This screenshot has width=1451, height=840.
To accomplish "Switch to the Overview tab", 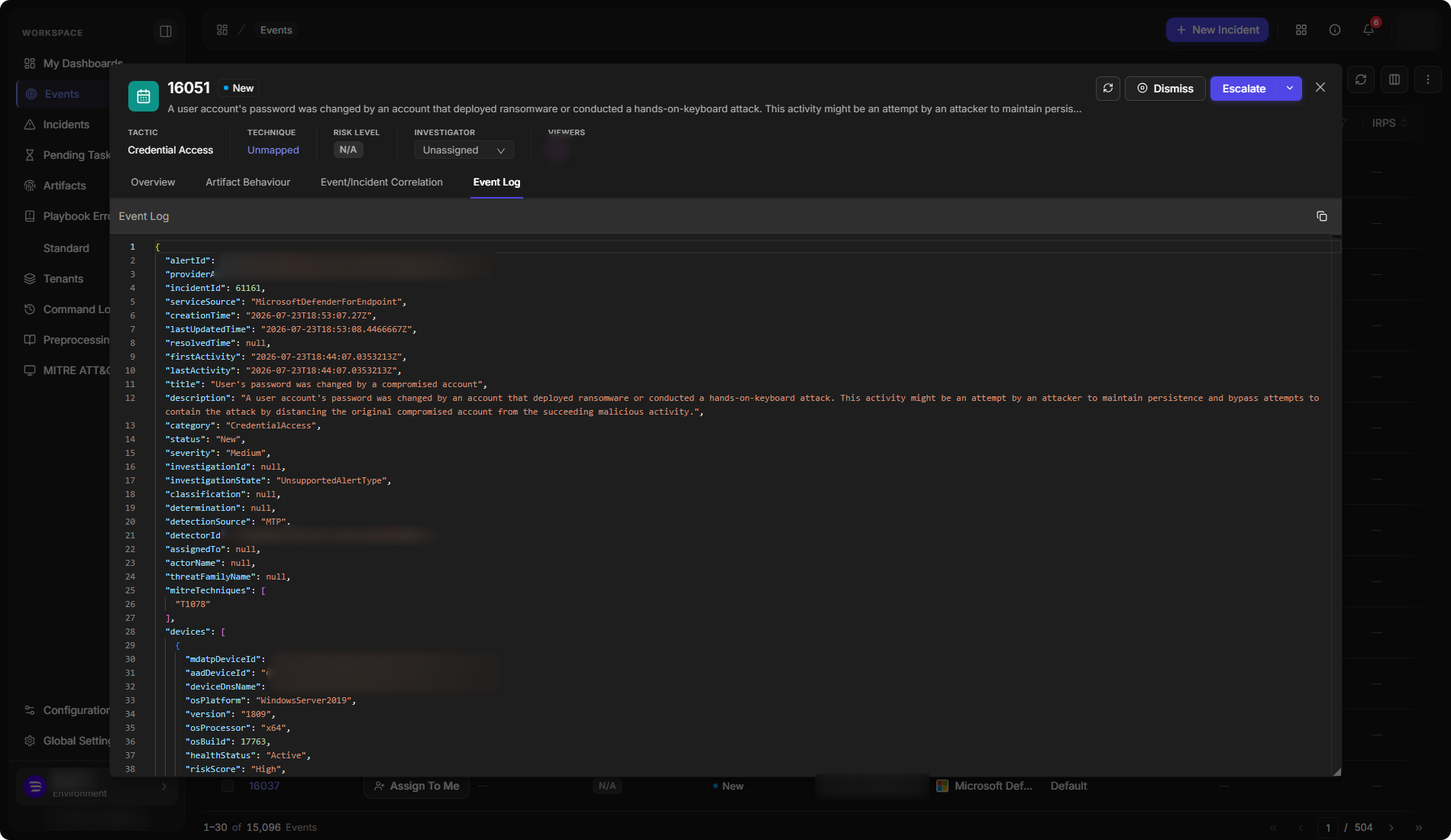I will pos(153,183).
